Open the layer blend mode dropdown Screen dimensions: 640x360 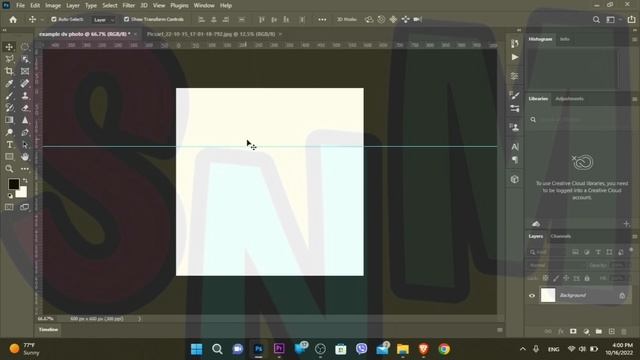556,265
